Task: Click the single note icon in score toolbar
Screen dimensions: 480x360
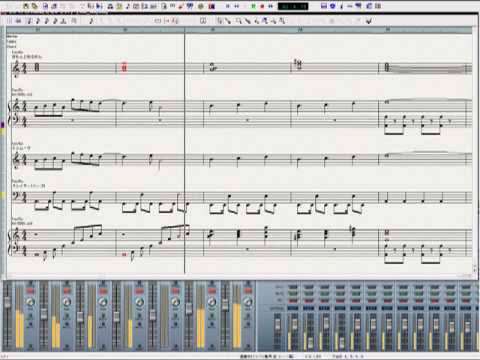Action: [91, 21]
